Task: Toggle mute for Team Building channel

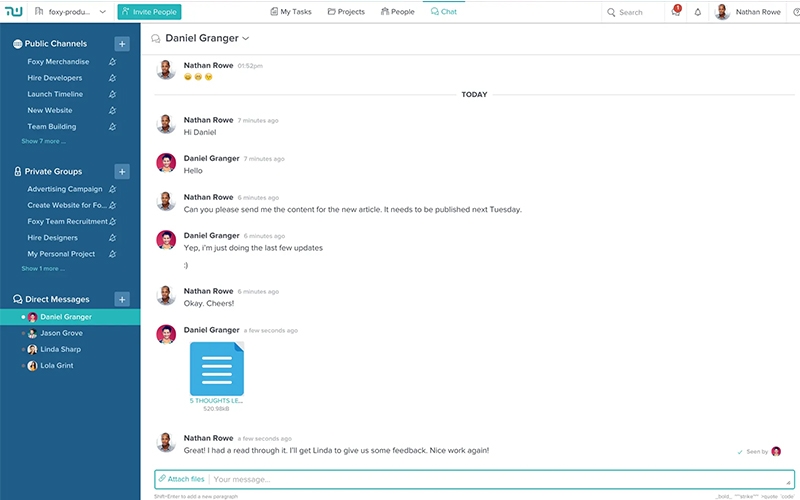Action: 112,127
